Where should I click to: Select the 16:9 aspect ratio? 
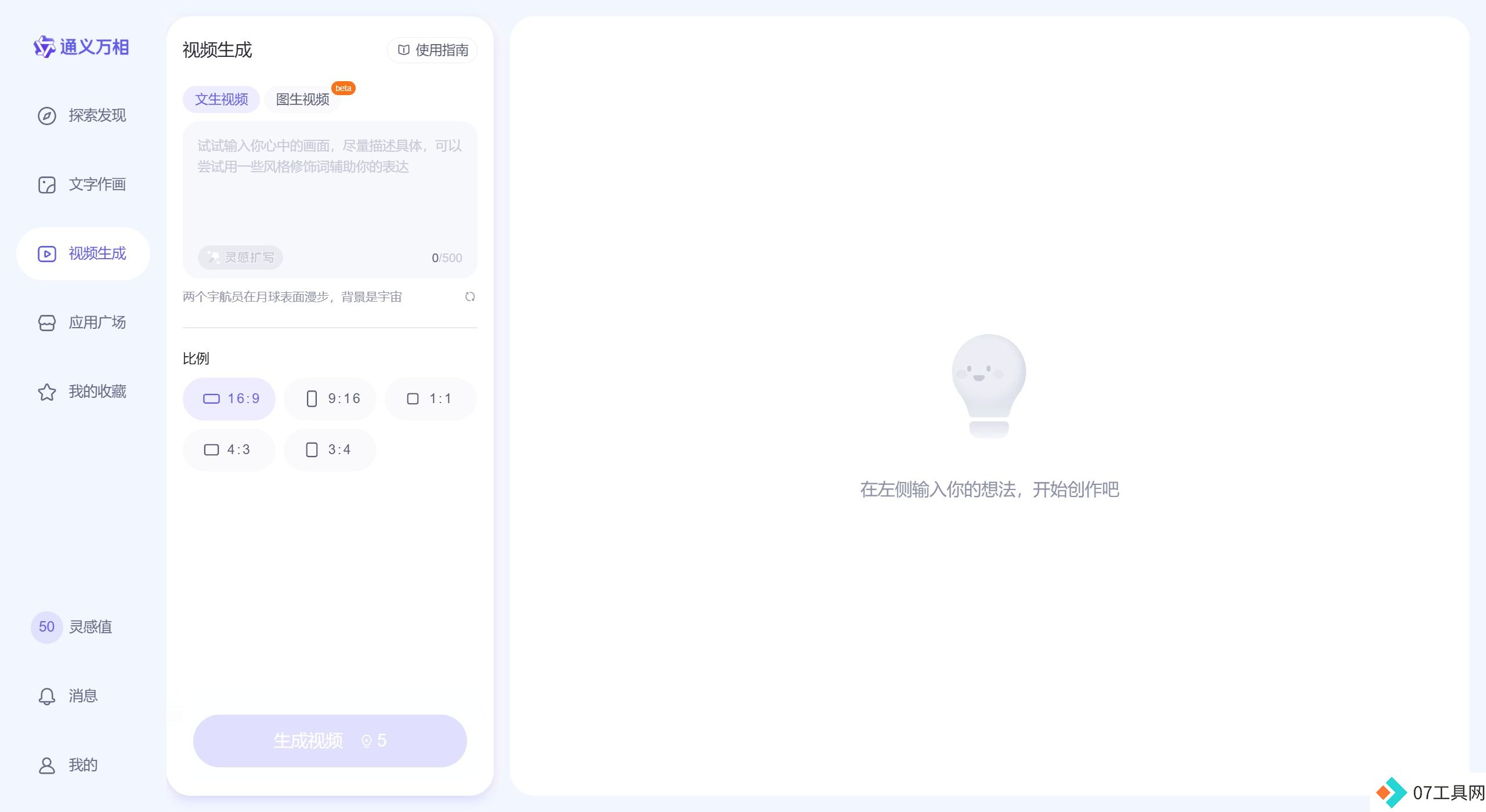pos(229,399)
